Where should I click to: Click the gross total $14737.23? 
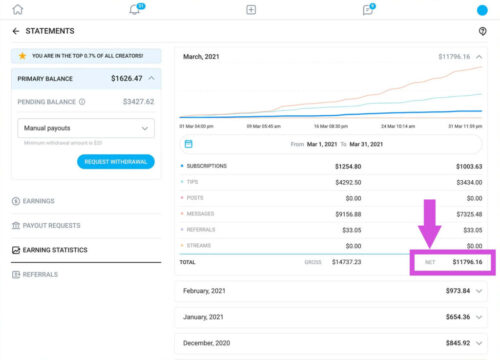tap(346, 262)
